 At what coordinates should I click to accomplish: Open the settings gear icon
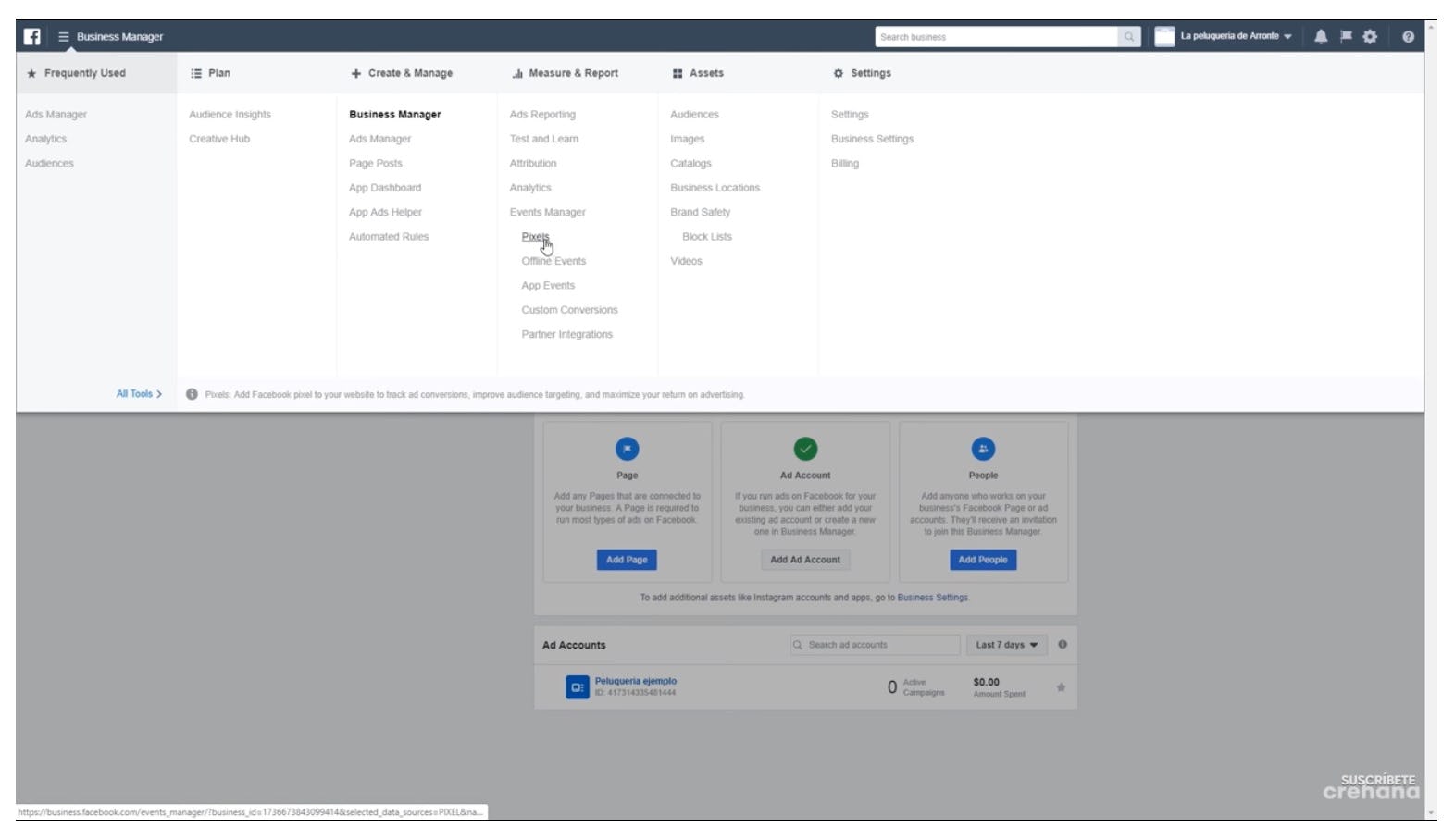click(x=1370, y=37)
